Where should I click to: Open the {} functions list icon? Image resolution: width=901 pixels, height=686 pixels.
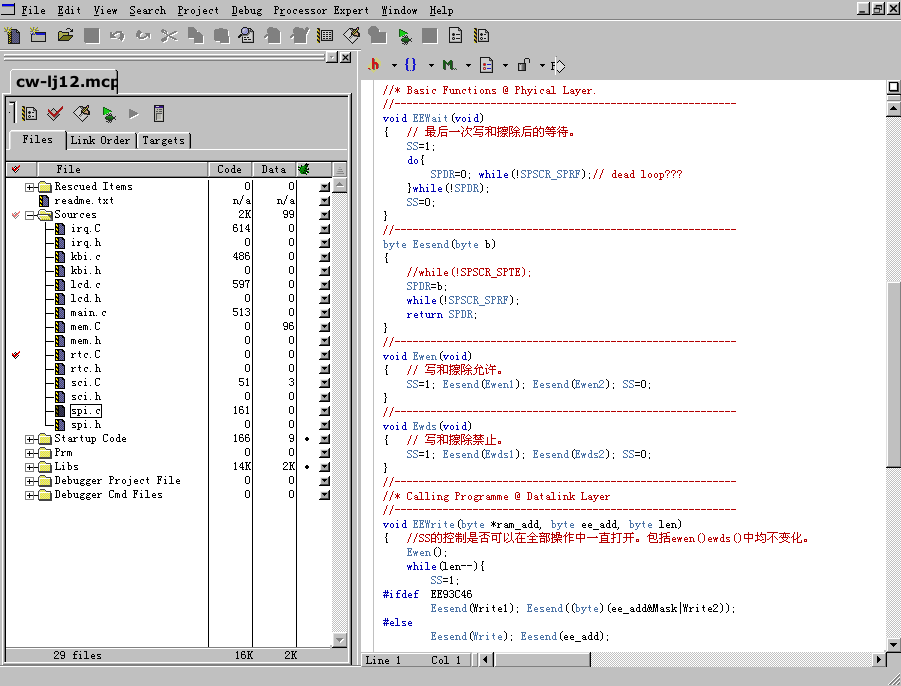410,65
